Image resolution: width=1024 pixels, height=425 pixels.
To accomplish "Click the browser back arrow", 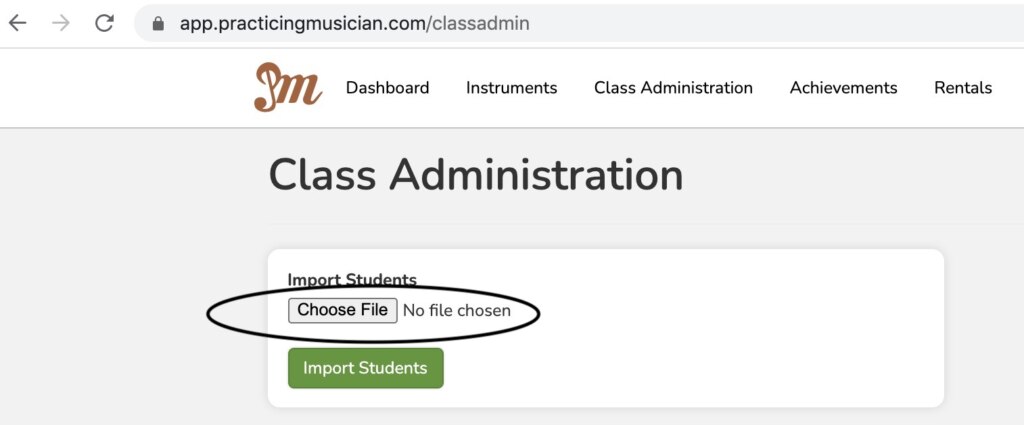I will pyautogui.click(x=17, y=23).
